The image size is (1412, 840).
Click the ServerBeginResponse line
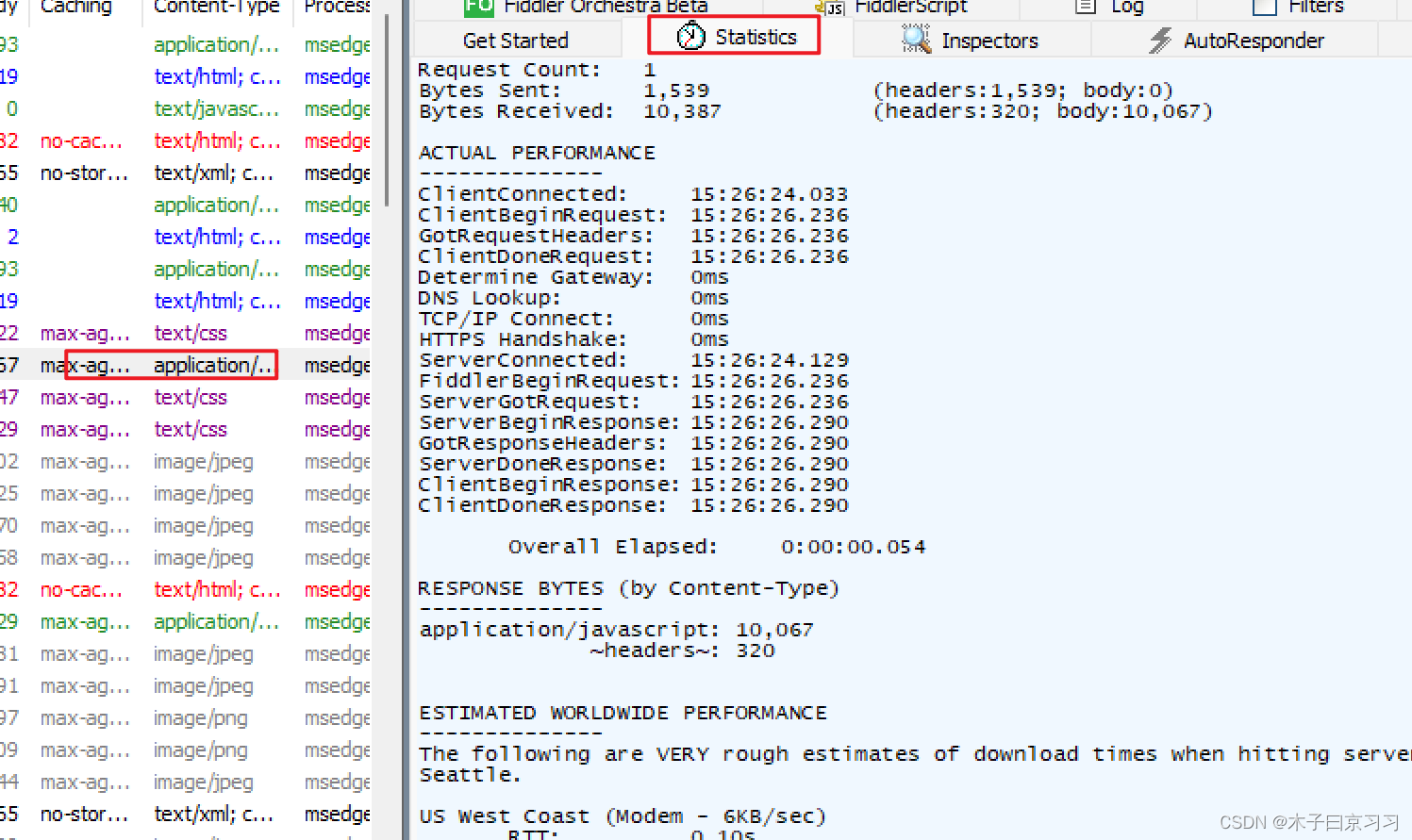coord(634,422)
